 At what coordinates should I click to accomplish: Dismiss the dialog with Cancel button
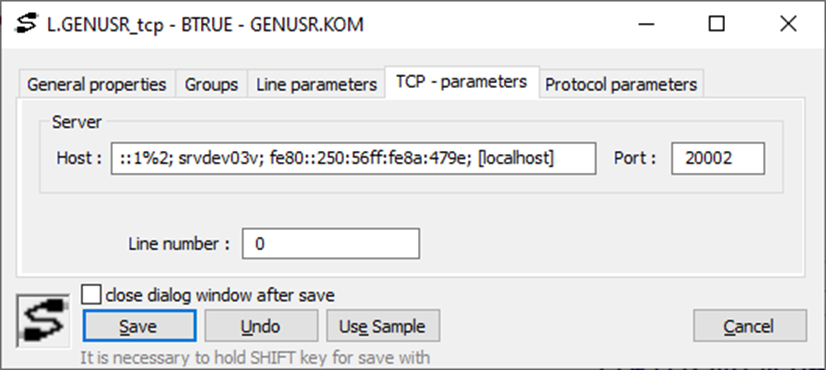tap(750, 326)
